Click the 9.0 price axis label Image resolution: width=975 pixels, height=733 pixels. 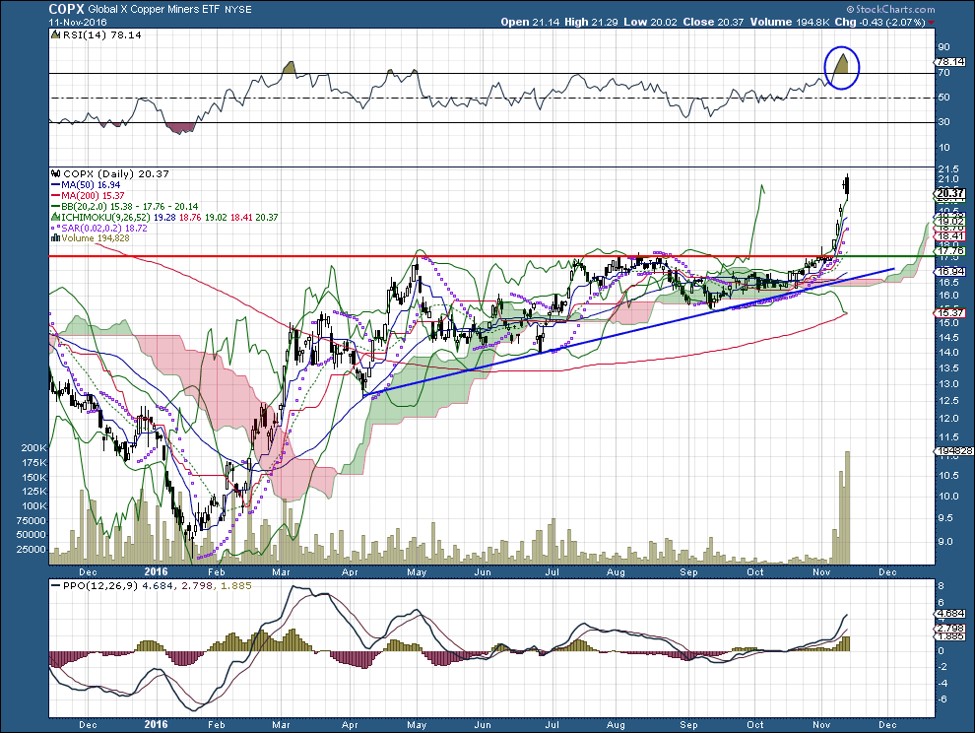point(945,542)
